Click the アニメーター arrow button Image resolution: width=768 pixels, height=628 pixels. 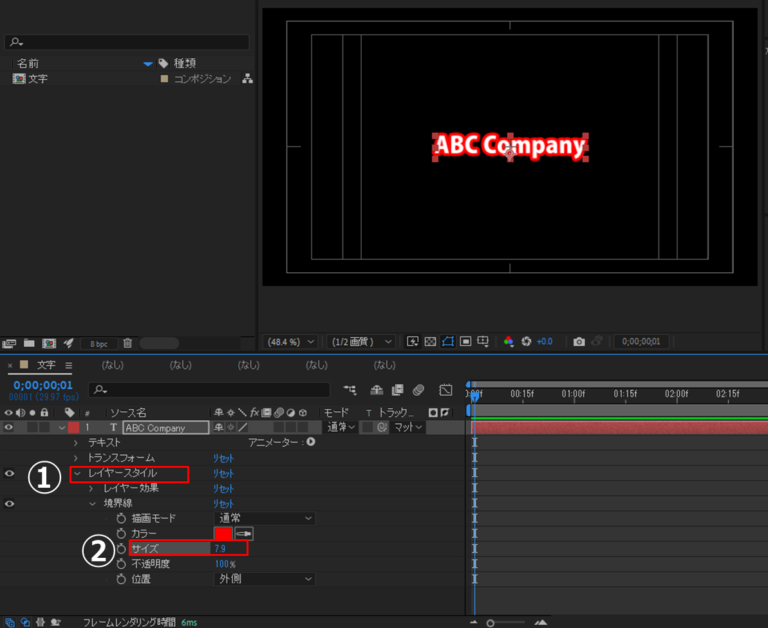pos(310,442)
